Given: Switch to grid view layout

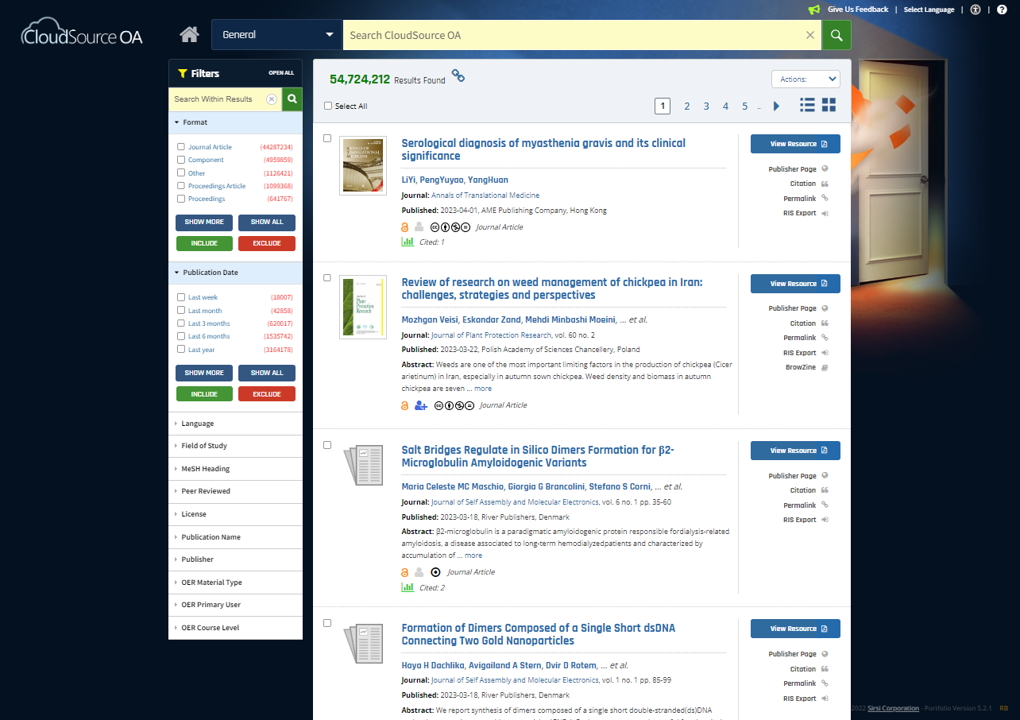Looking at the screenshot, I should tap(829, 105).
